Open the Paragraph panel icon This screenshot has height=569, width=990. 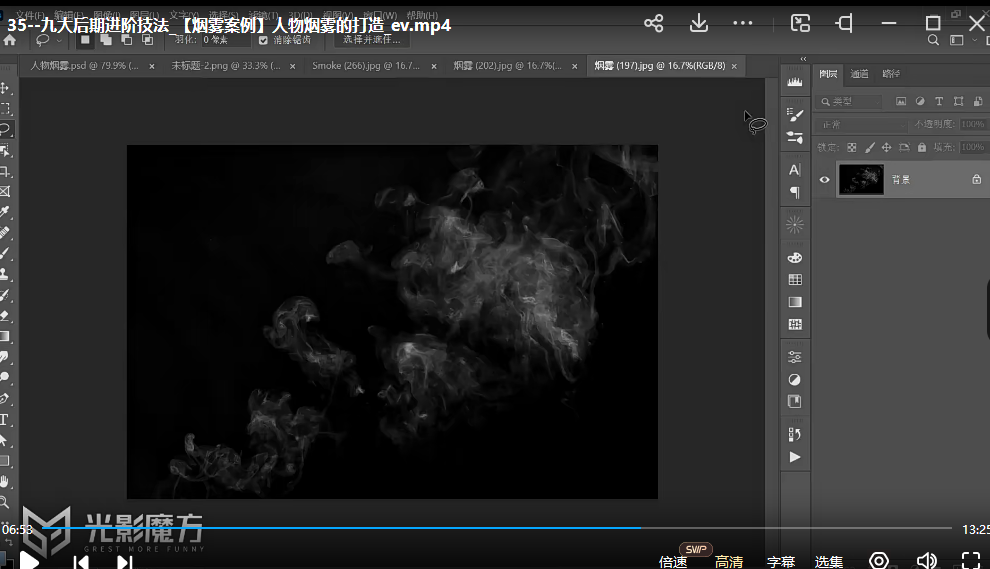point(795,192)
